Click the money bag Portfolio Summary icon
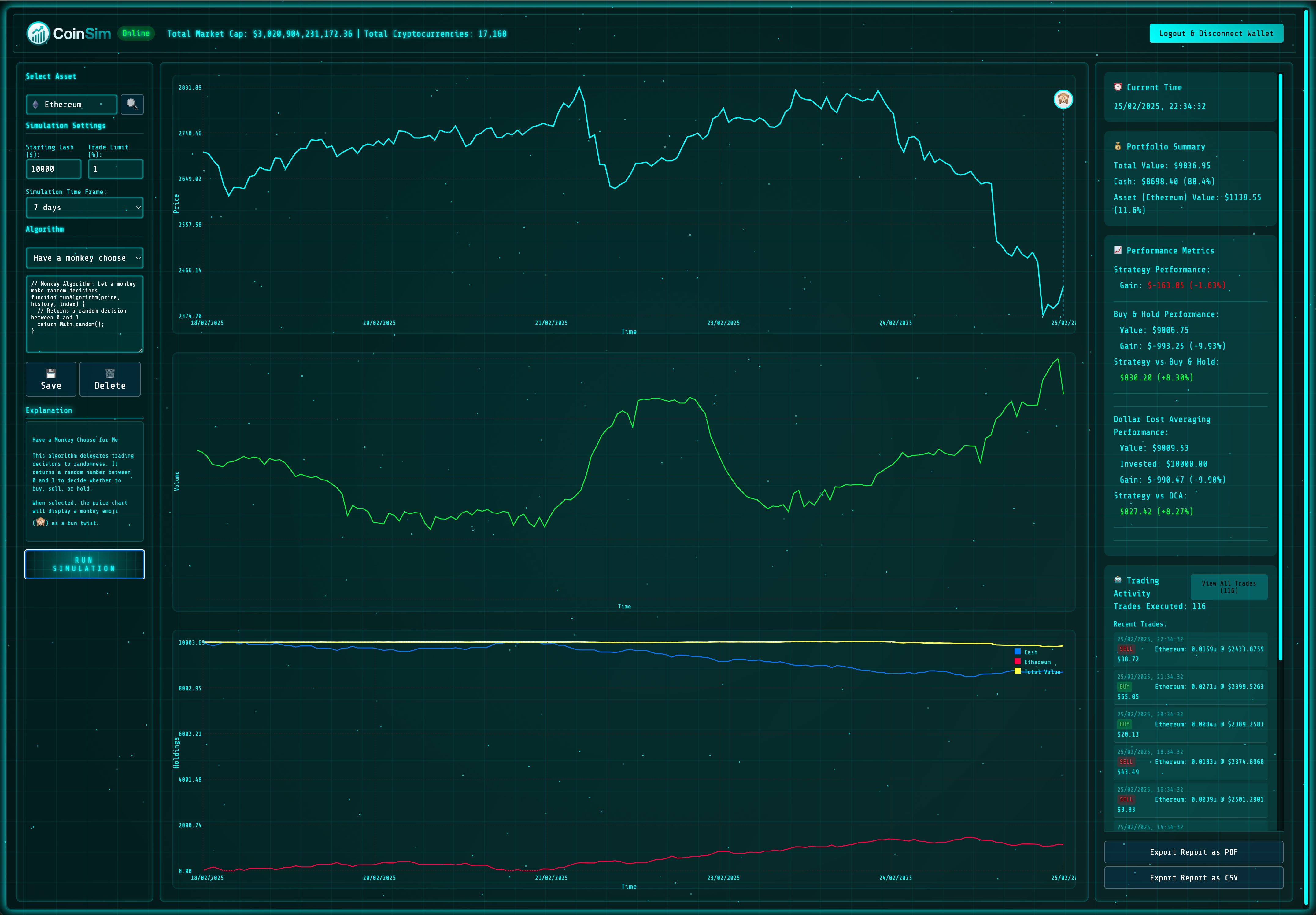This screenshot has width=1316, height=915. 1117,147
